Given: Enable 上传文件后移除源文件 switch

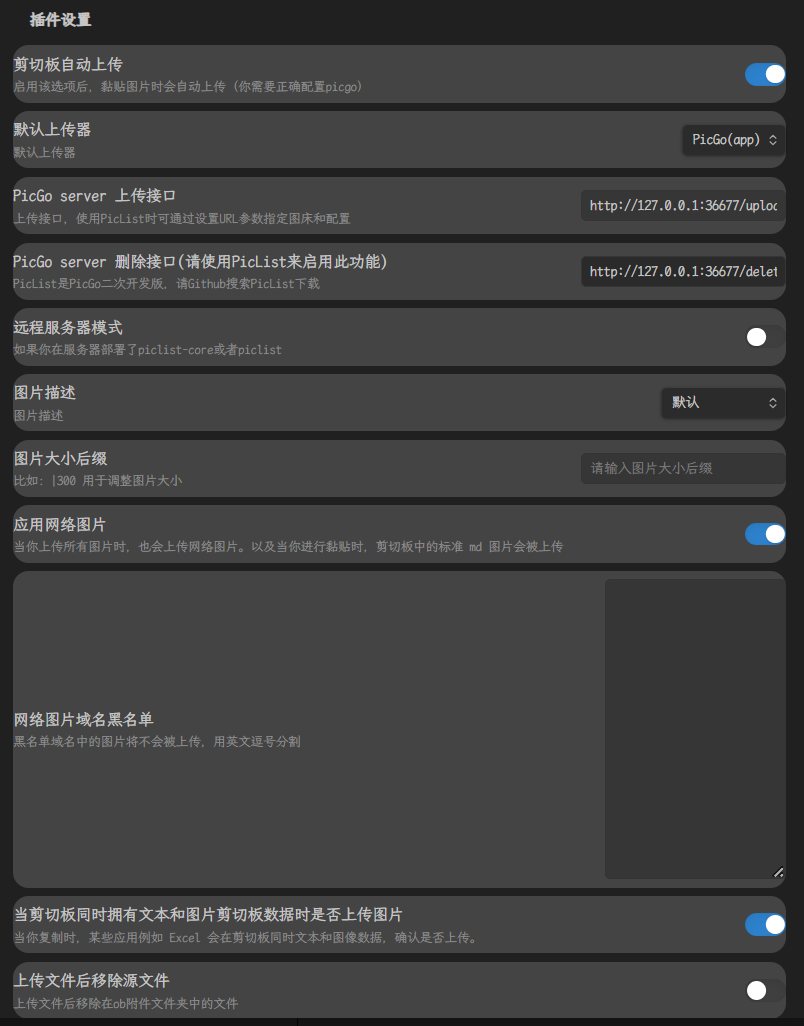Looking at the screenshot, I should (765, 990).
